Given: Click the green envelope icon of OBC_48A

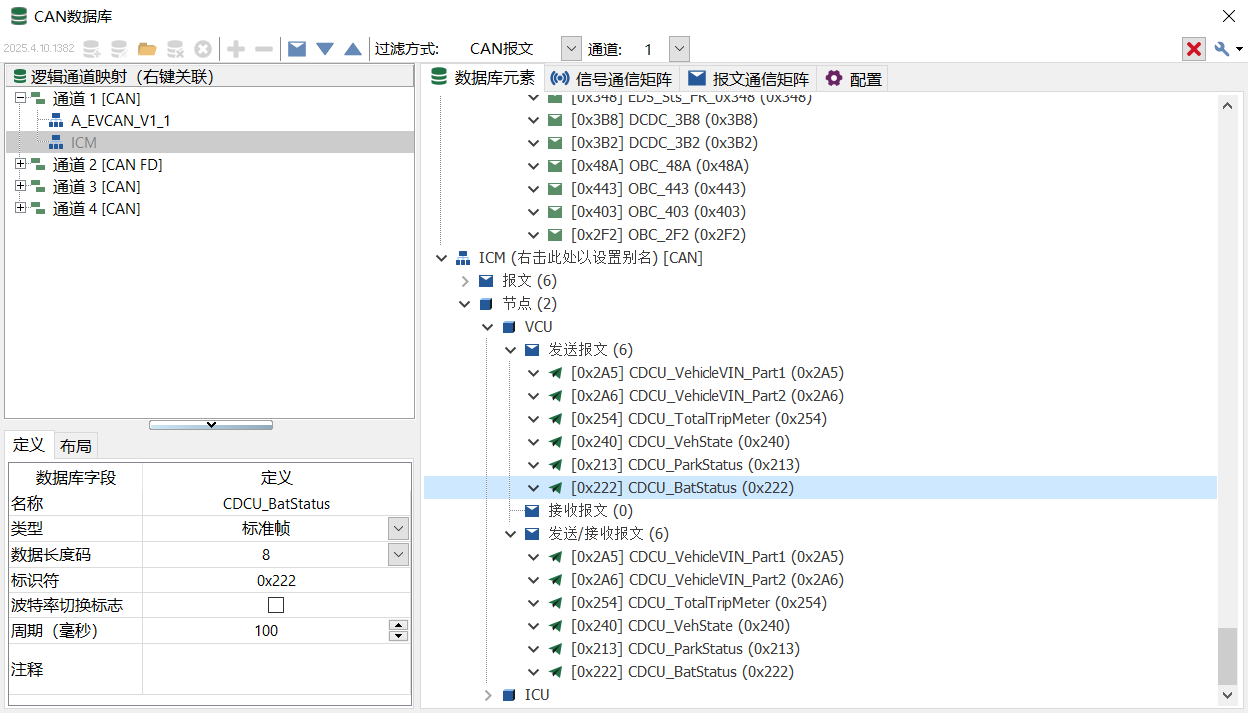Looking at the screenshot, I should (x=555, y=166).
